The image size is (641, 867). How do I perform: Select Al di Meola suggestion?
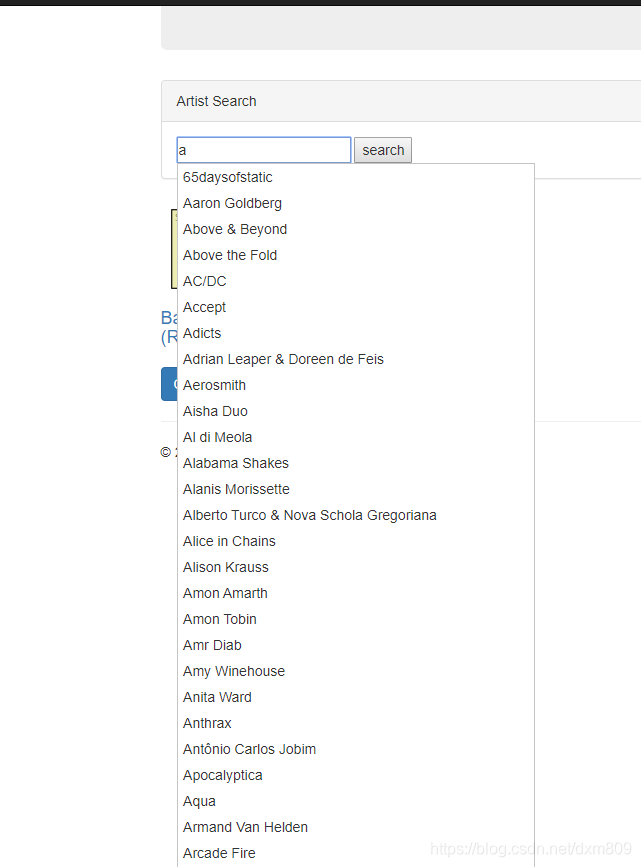point(356,437)
